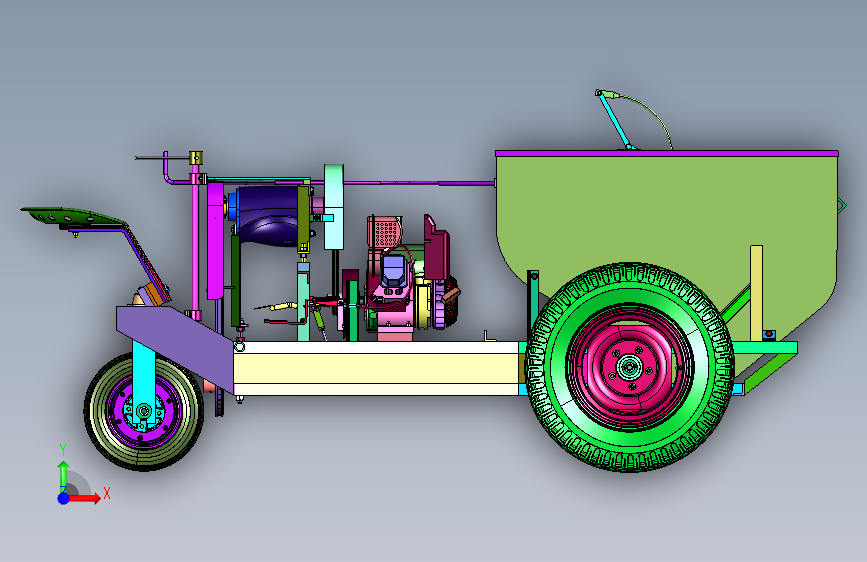Viewport: 867px width, 562px height.
Task: Click the red X axis arrow of triad
Action: point(83,498)
